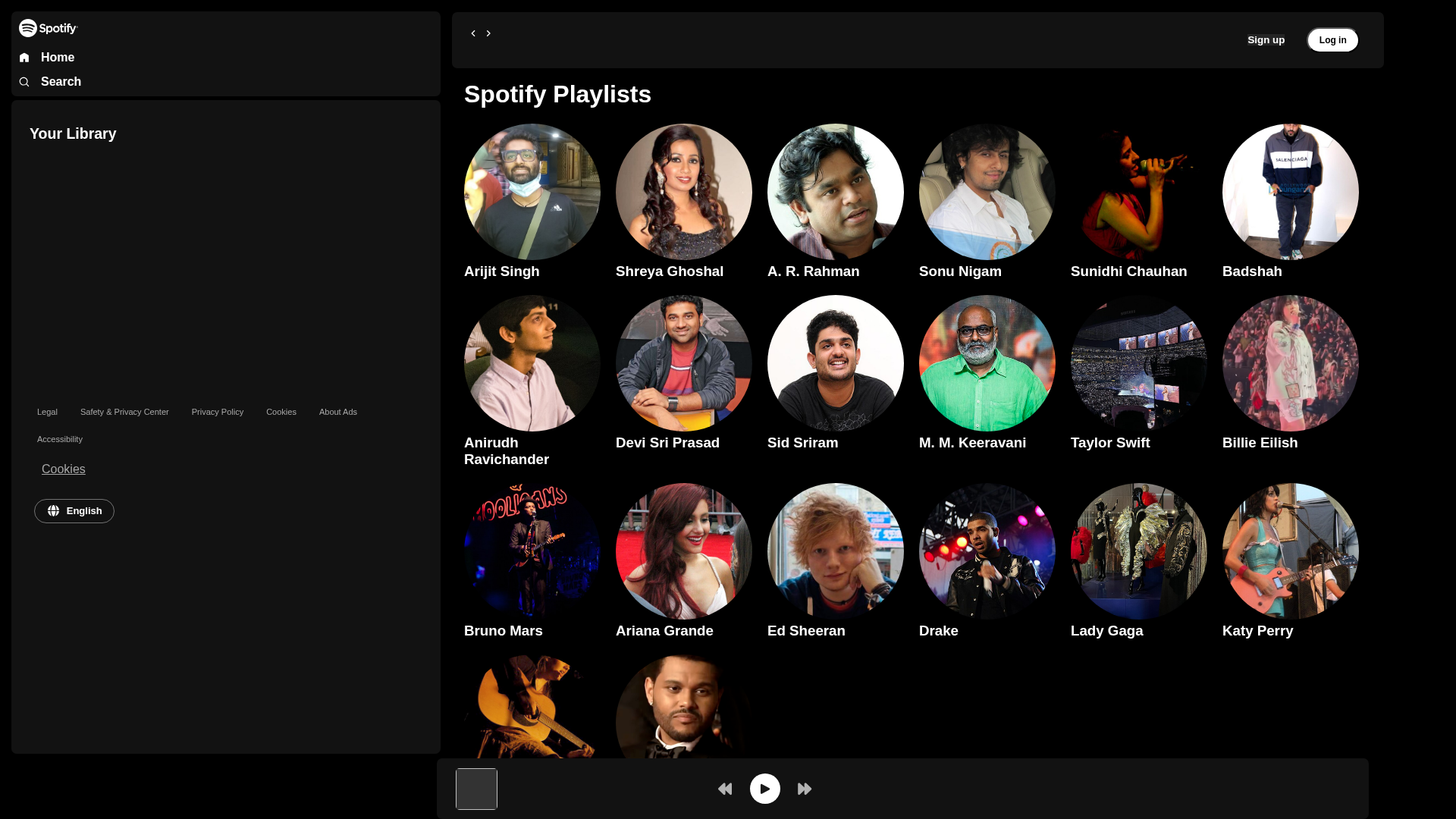Screen dimensions: 1456x819
Task: Click the now-playing album art placeholder
Action: pos(476,789)
